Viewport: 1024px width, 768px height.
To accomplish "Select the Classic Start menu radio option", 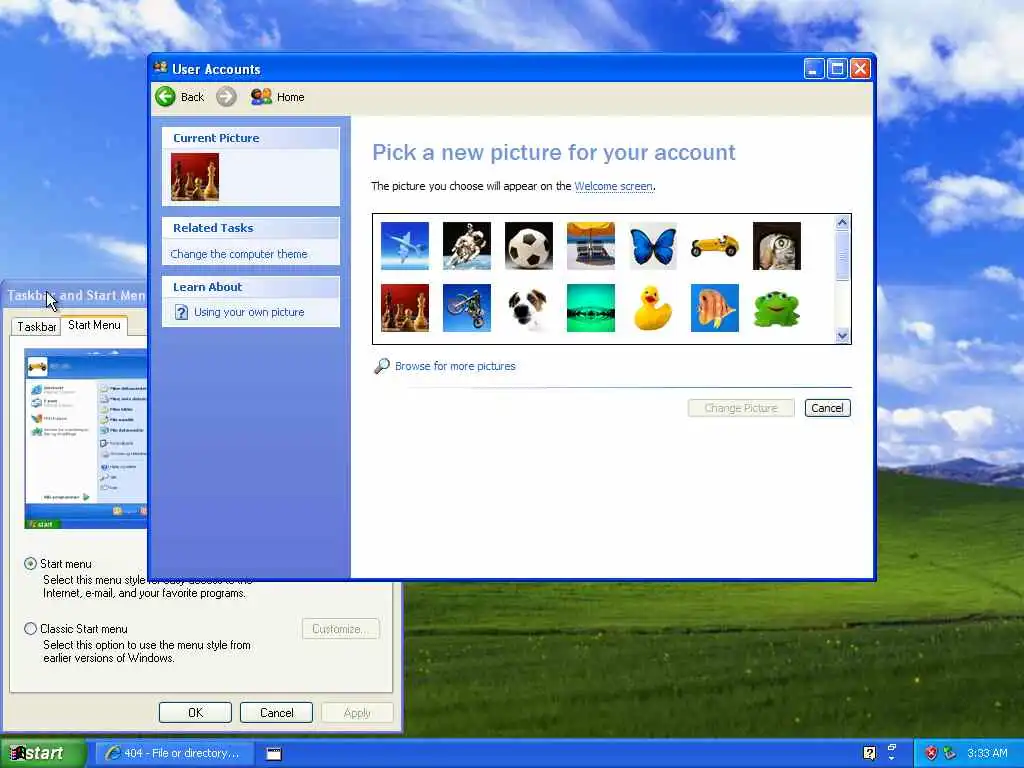I will coord(30,629).
